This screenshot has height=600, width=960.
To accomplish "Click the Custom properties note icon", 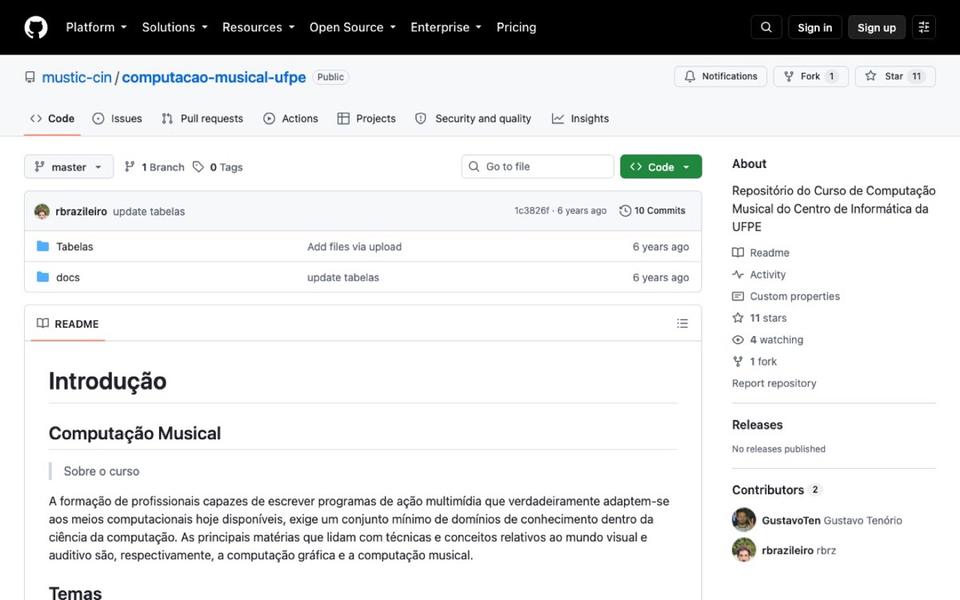I will 738,296.
